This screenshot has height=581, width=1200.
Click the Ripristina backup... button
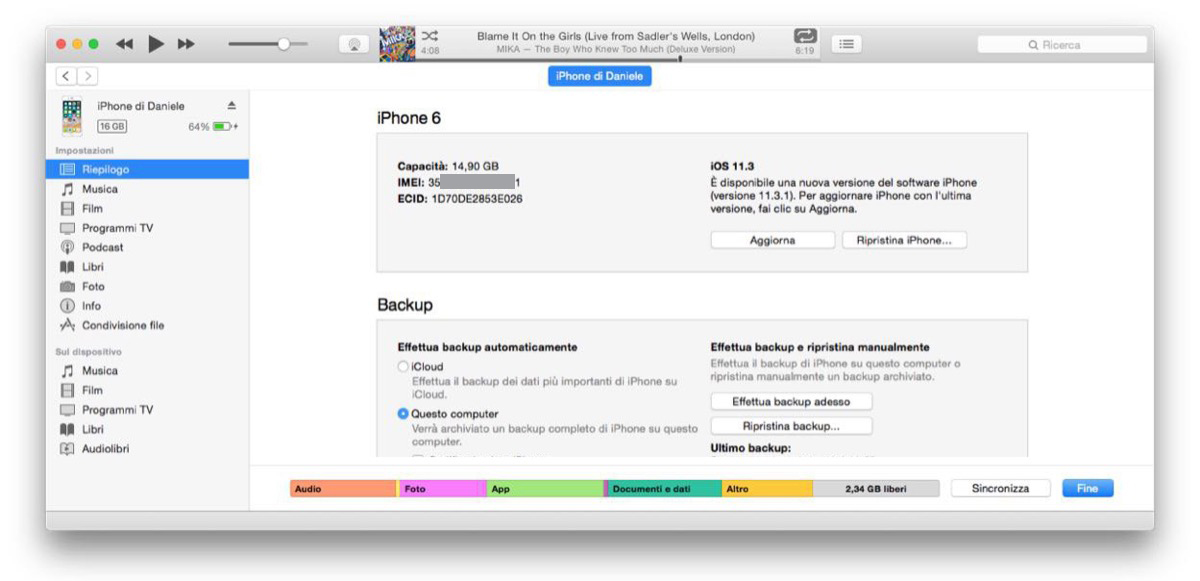[x=791, y=426]
